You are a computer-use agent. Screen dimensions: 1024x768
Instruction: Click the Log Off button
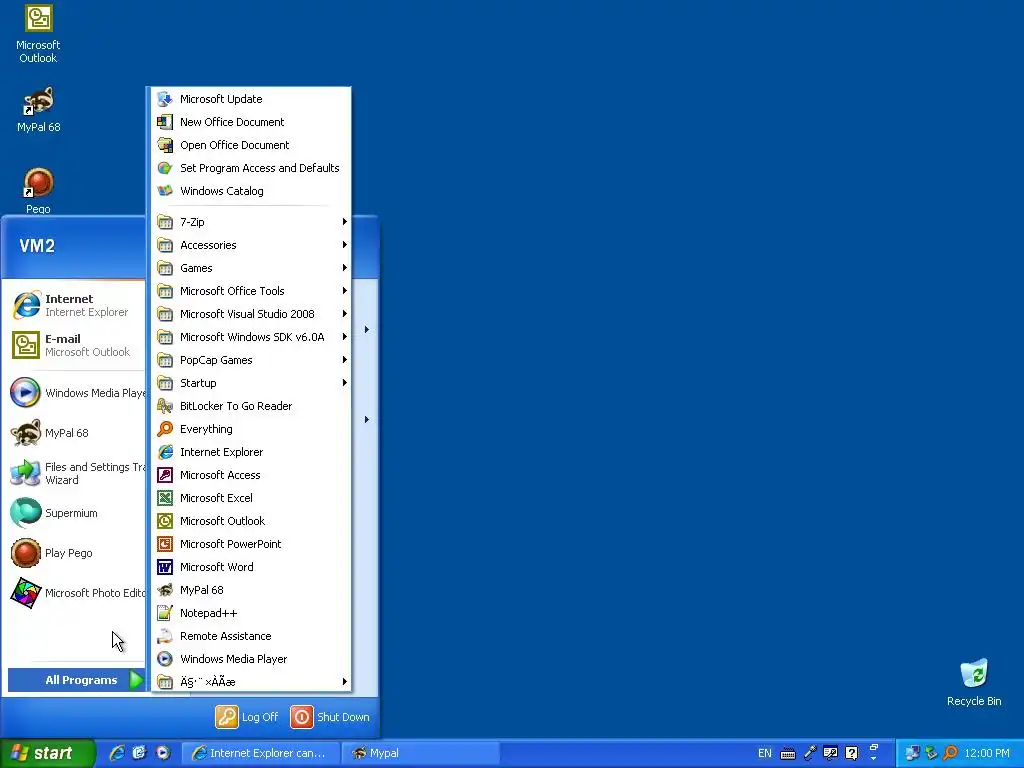(x=247, y=717)
